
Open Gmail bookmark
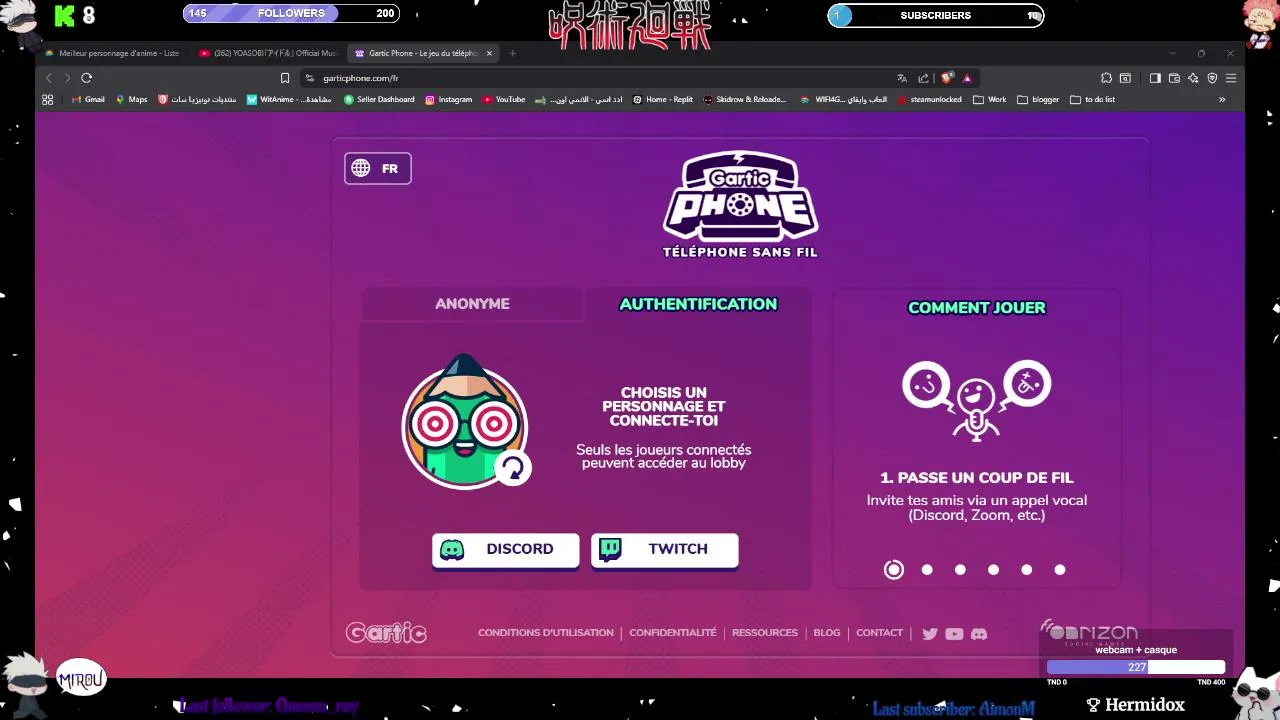88,99
